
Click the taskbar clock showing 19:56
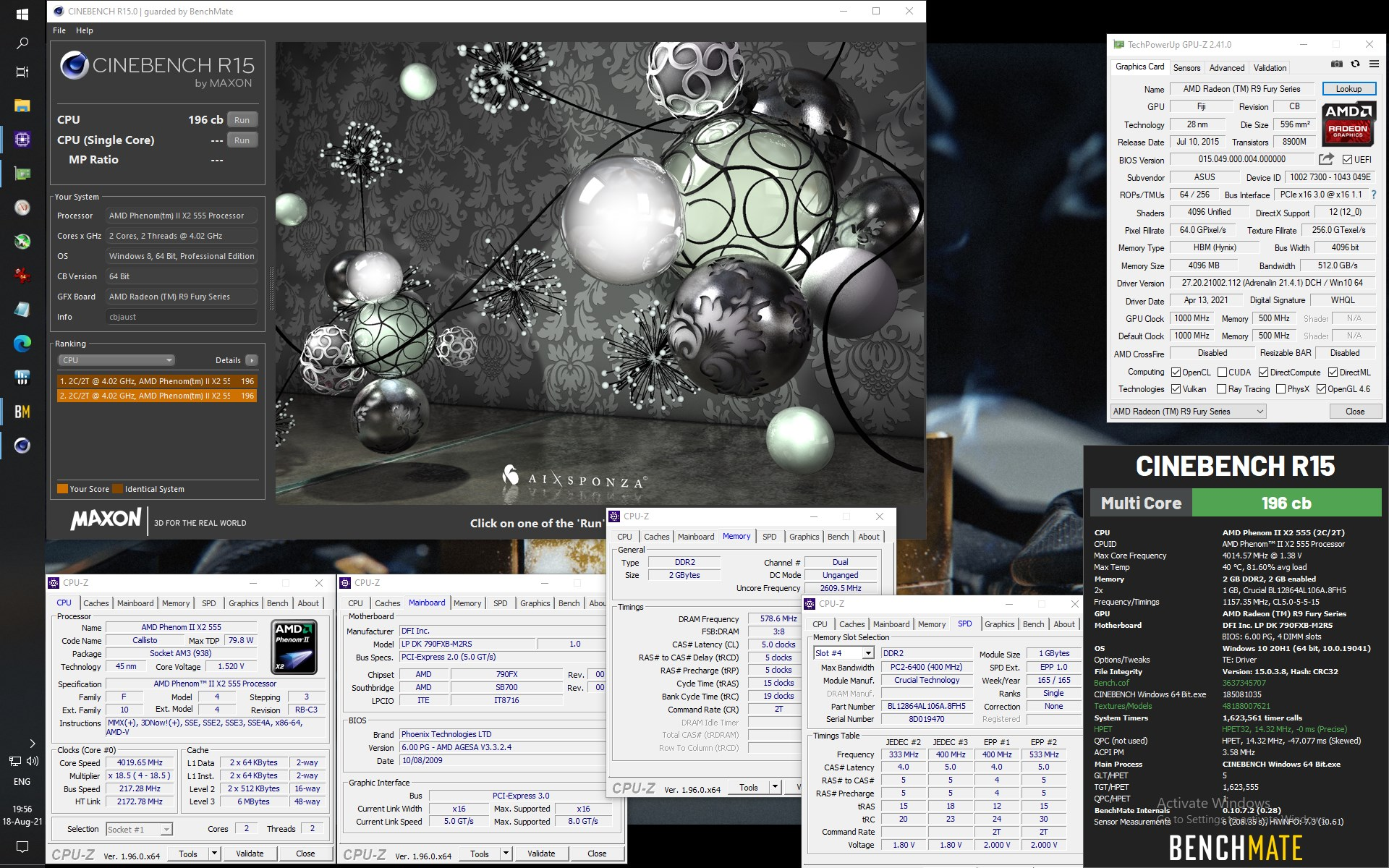22,809
